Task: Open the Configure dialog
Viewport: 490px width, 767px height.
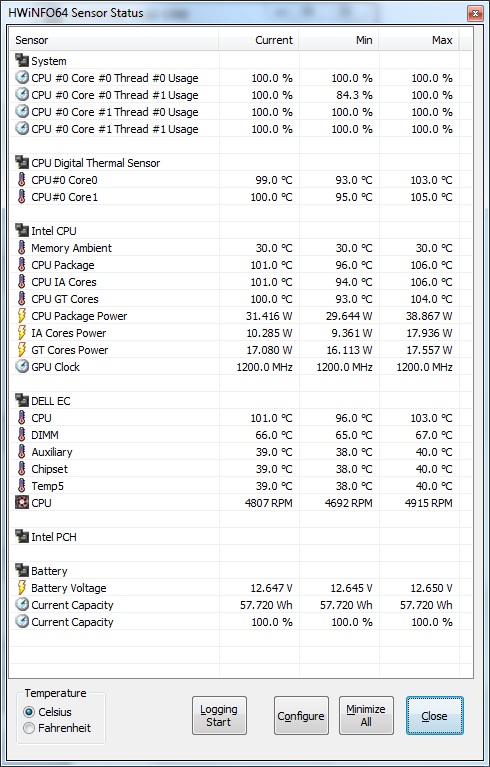Action: [301, 716]
